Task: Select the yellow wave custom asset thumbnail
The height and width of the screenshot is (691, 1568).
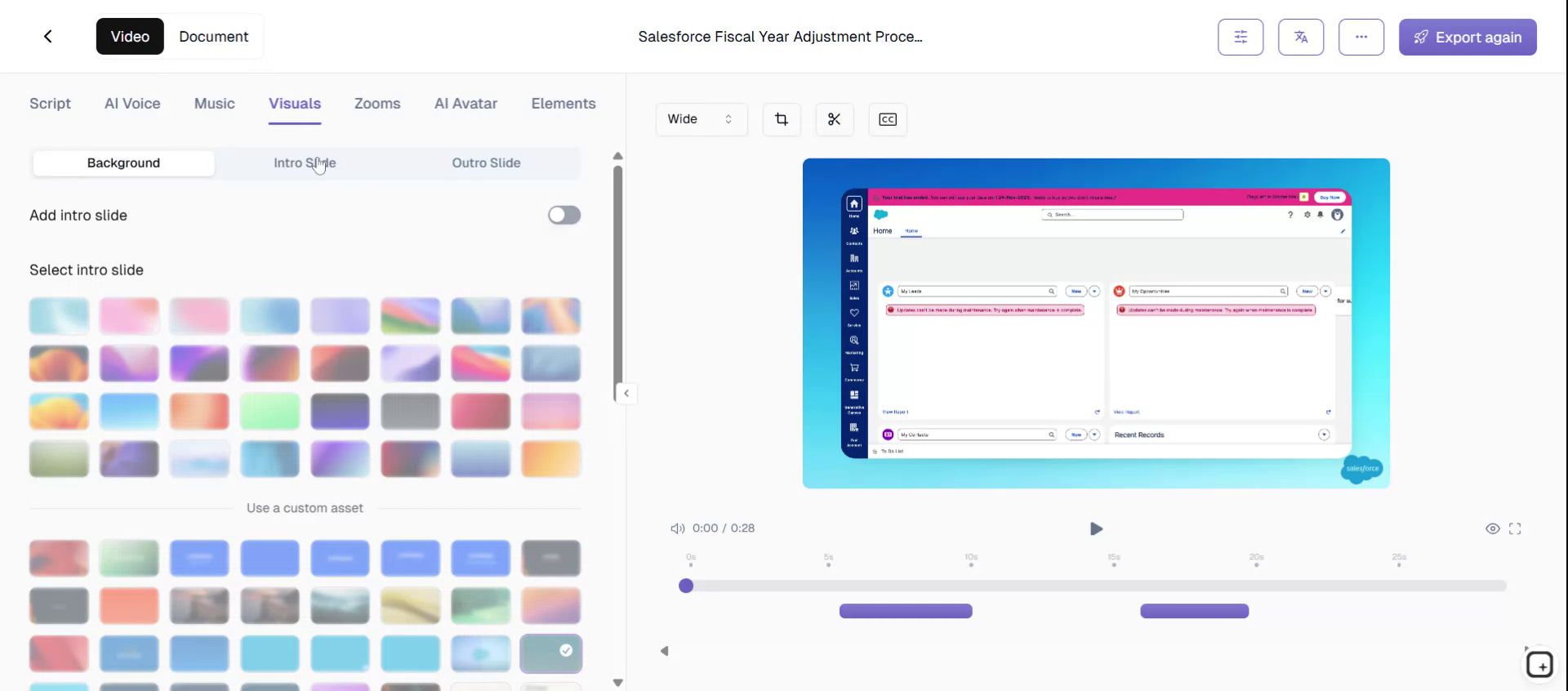Action: click(410, 606)
